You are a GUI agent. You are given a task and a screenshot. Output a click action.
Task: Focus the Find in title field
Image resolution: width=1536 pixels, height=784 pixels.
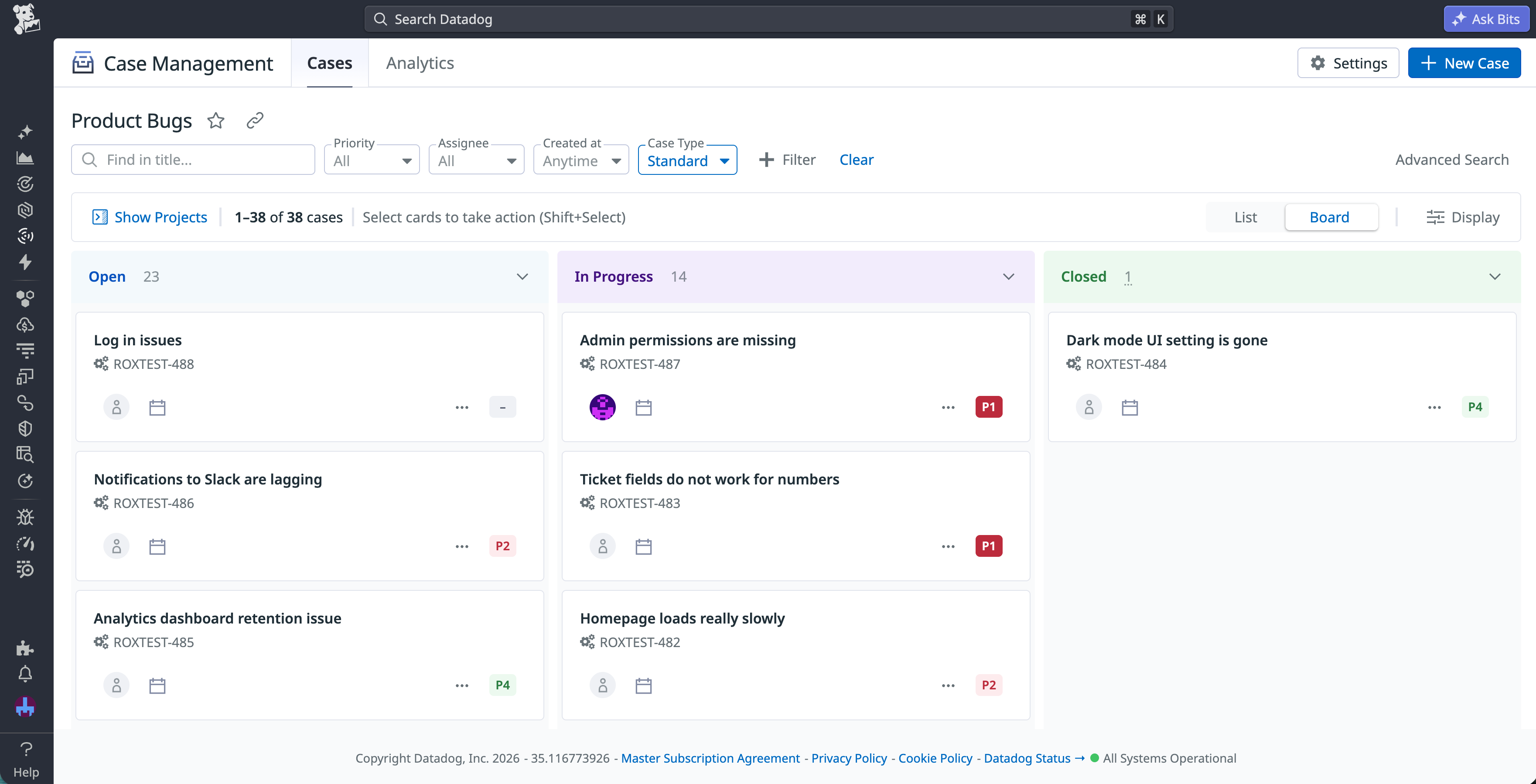pyautogui.click(x=193, y=160)
